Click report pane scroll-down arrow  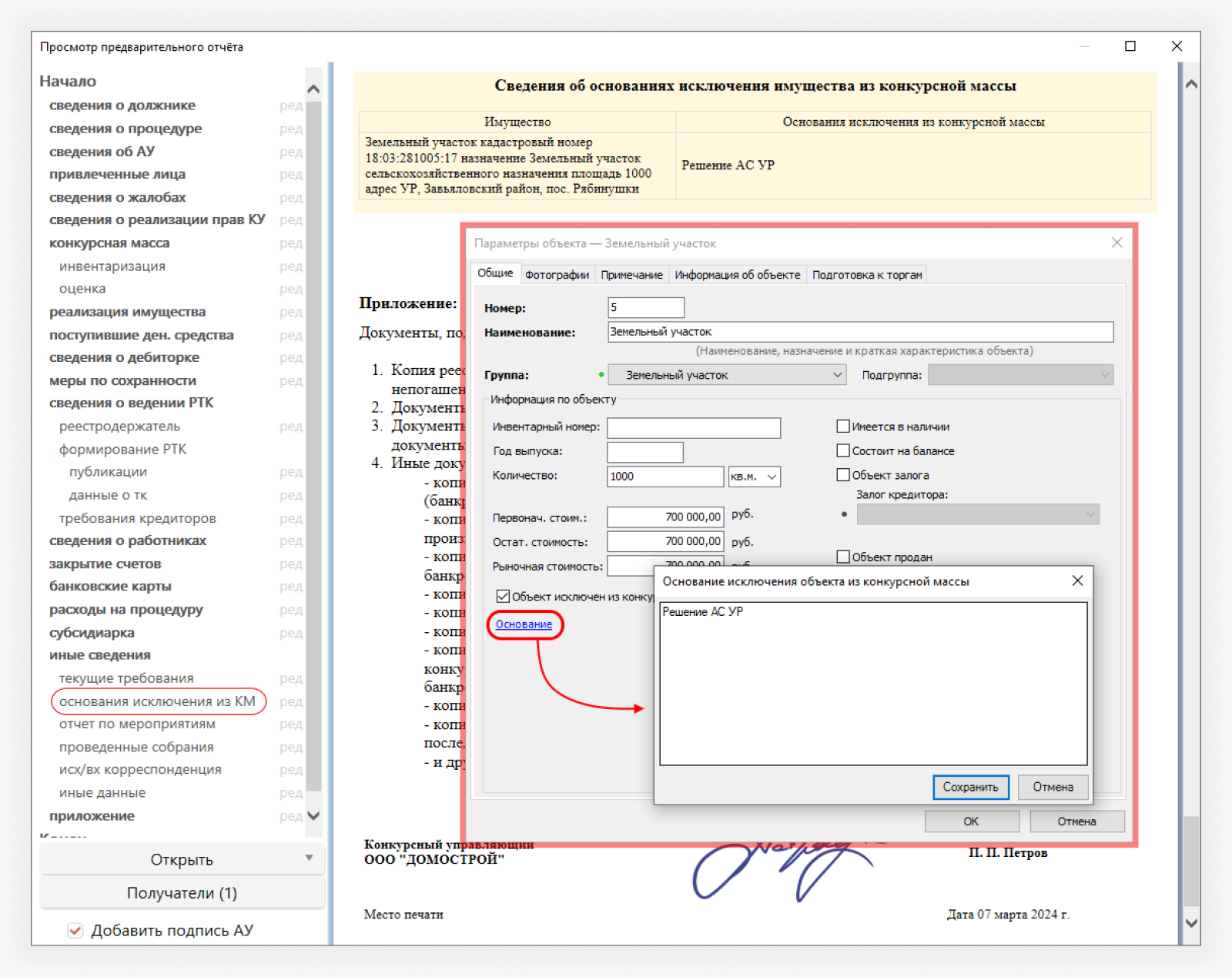(1191, 923)
